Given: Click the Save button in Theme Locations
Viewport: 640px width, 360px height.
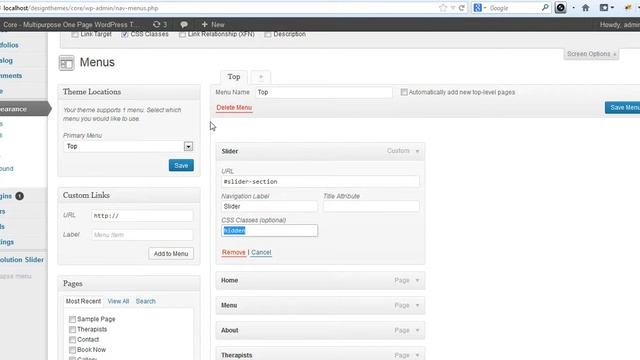Looking at the screenshot, I should 181,165.
